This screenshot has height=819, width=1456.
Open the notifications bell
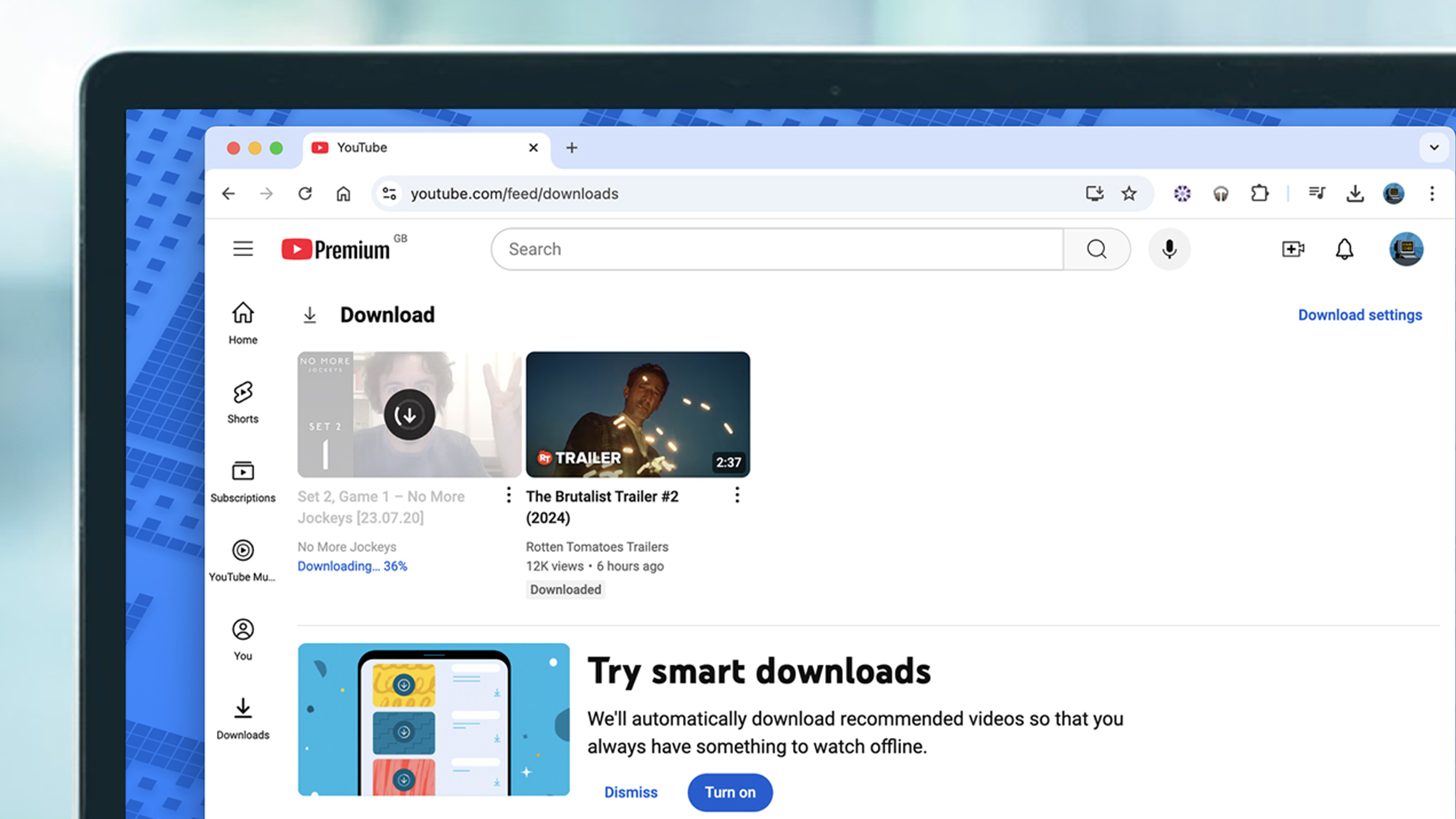point(1345,249)
